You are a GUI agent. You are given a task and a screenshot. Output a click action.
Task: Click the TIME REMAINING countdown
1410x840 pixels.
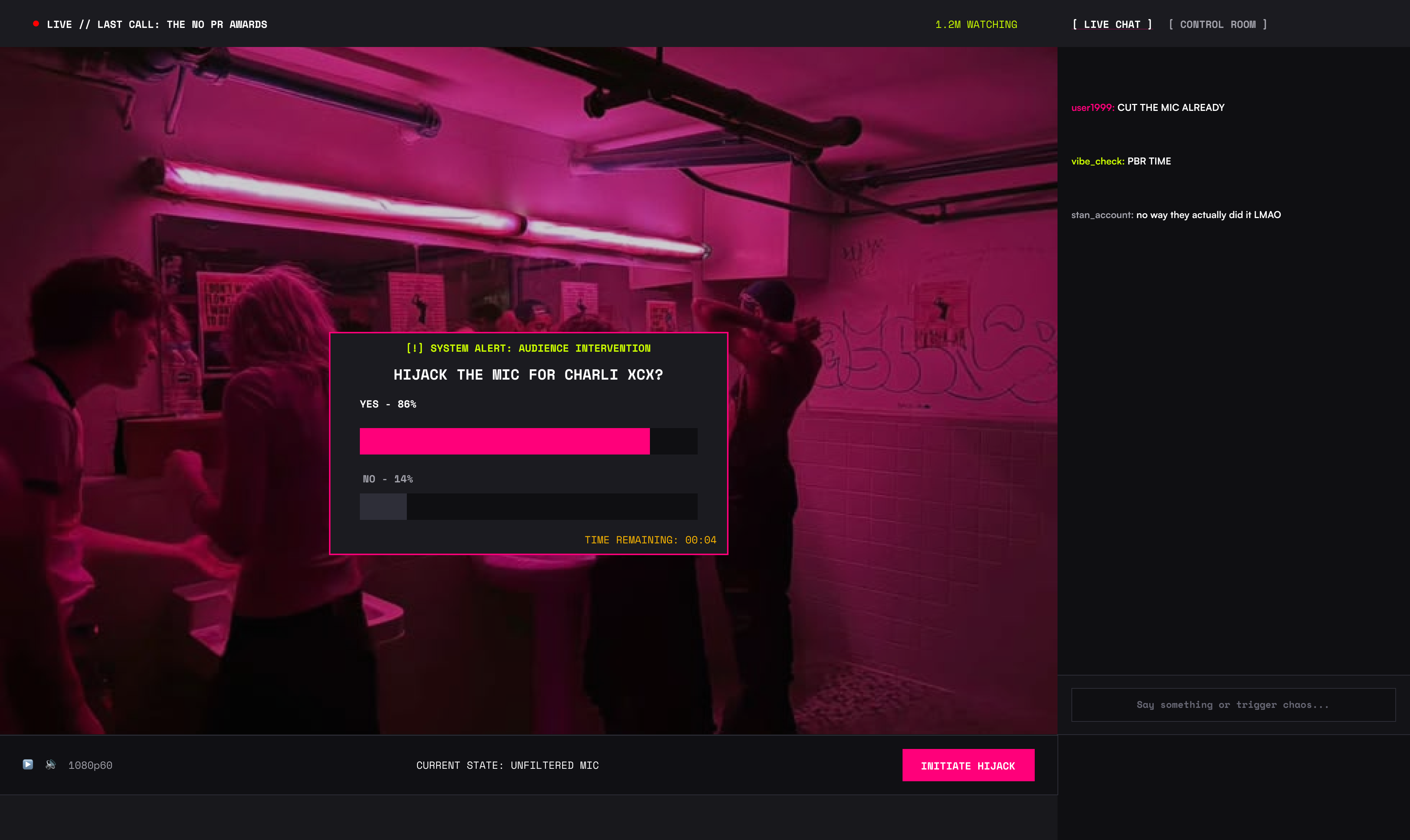click(x=650, y=540)
